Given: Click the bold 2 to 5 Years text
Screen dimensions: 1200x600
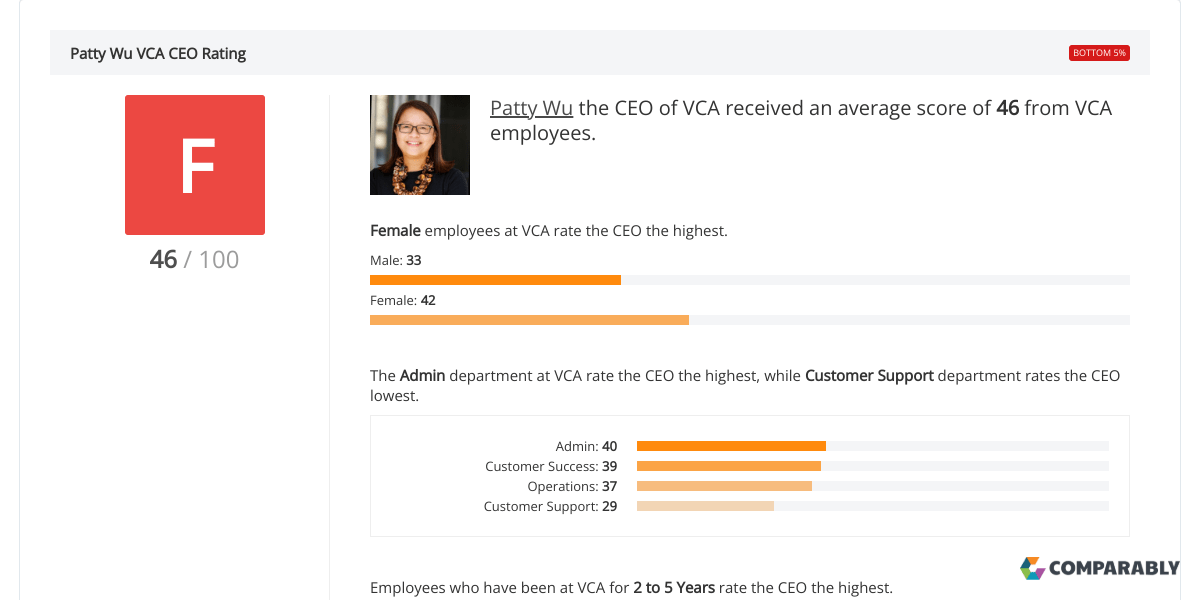Looking at the screenshot, I should pyautogui.click(x=673, y=587).
